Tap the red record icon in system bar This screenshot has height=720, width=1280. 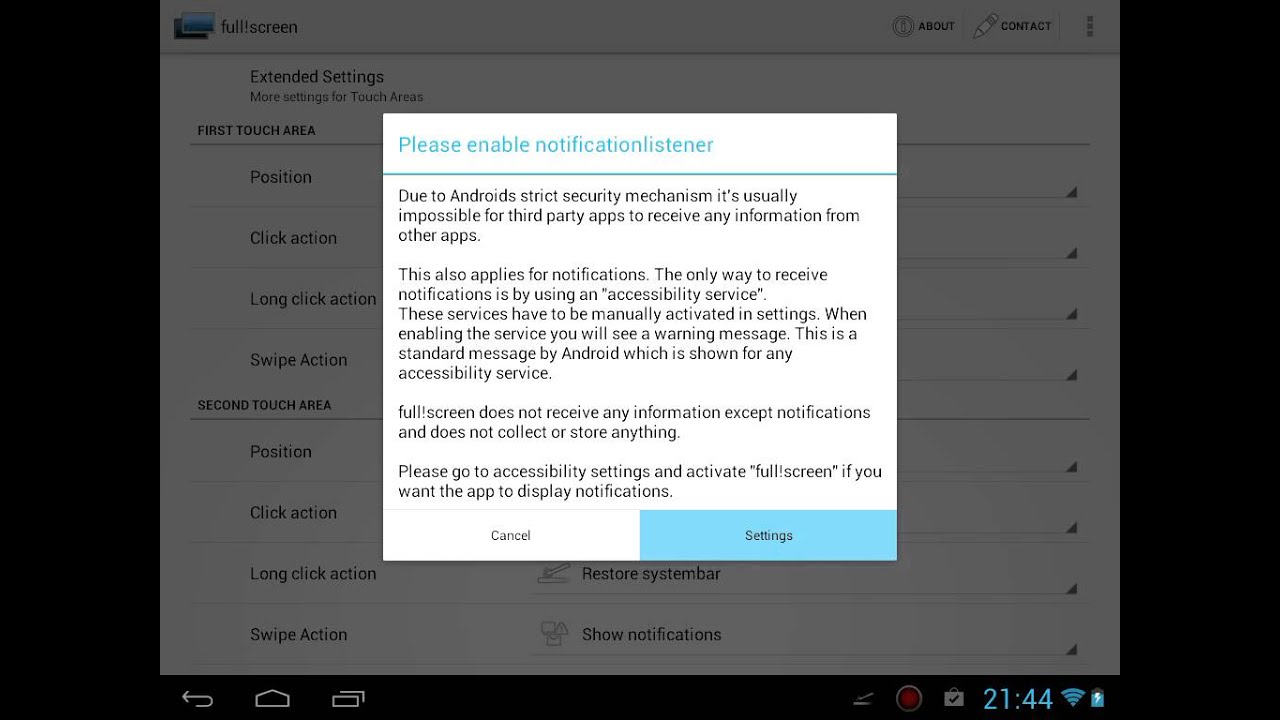click(909, 697)
